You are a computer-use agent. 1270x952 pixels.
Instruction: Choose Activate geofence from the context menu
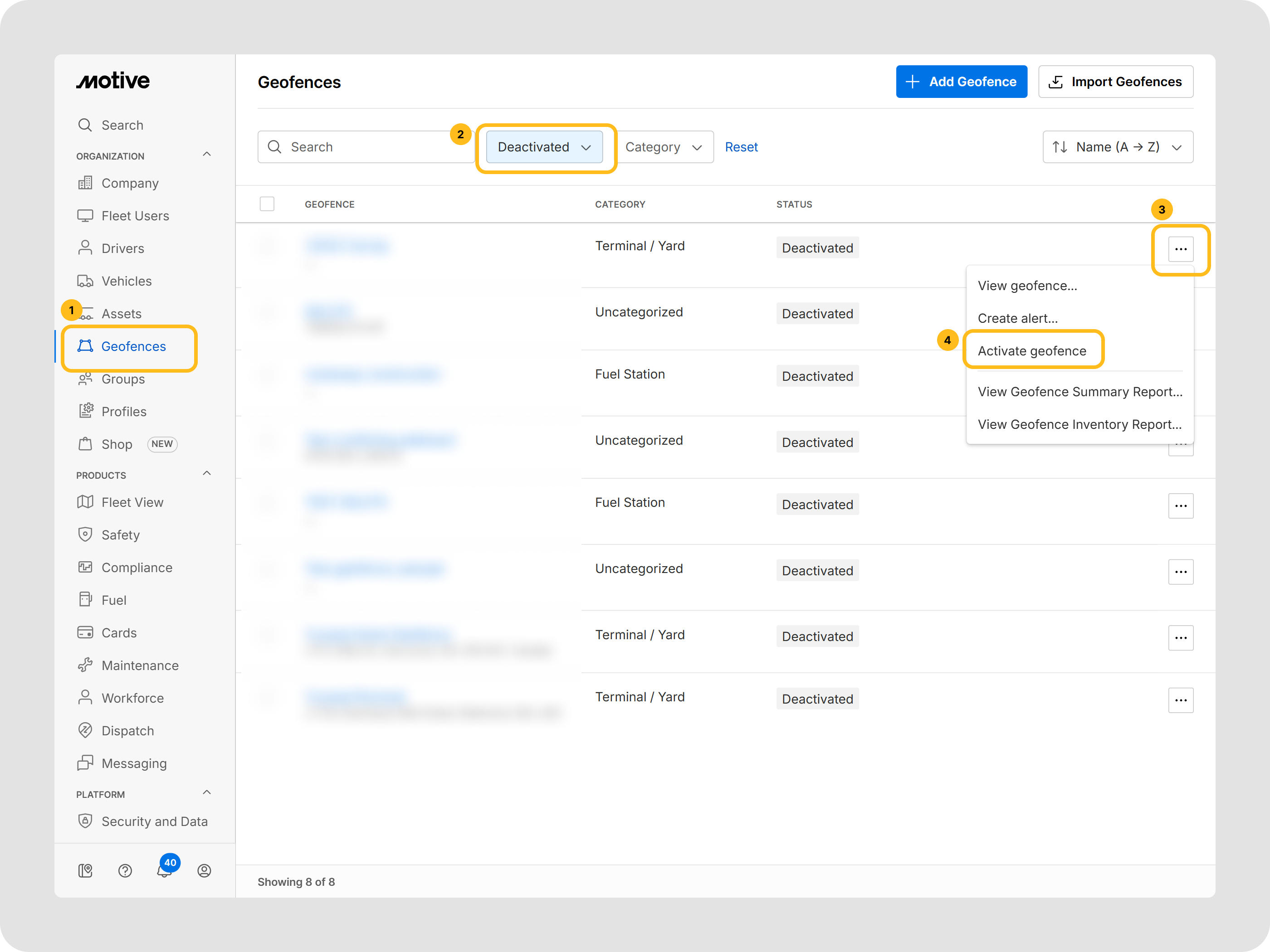[x=1032, y=350]
